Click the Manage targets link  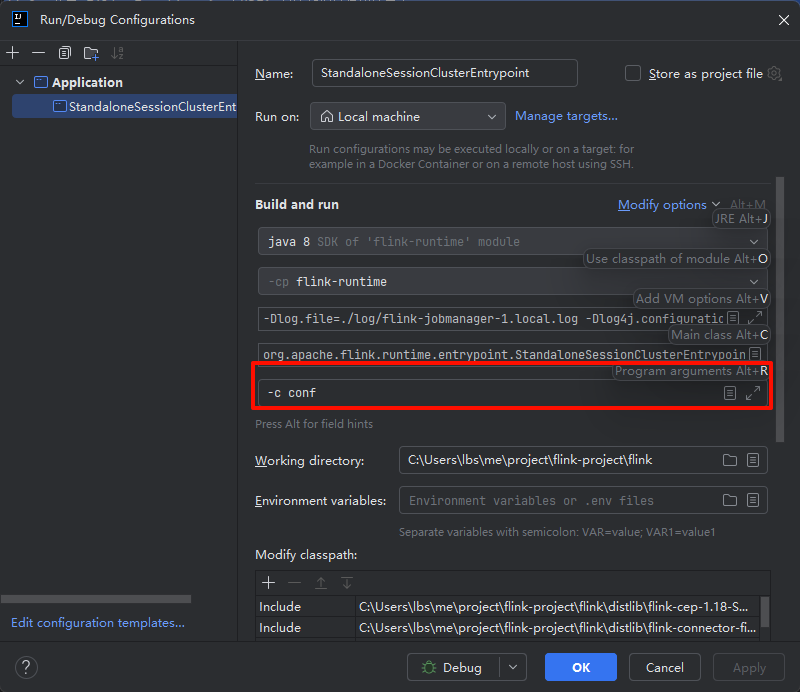point(566,116)
